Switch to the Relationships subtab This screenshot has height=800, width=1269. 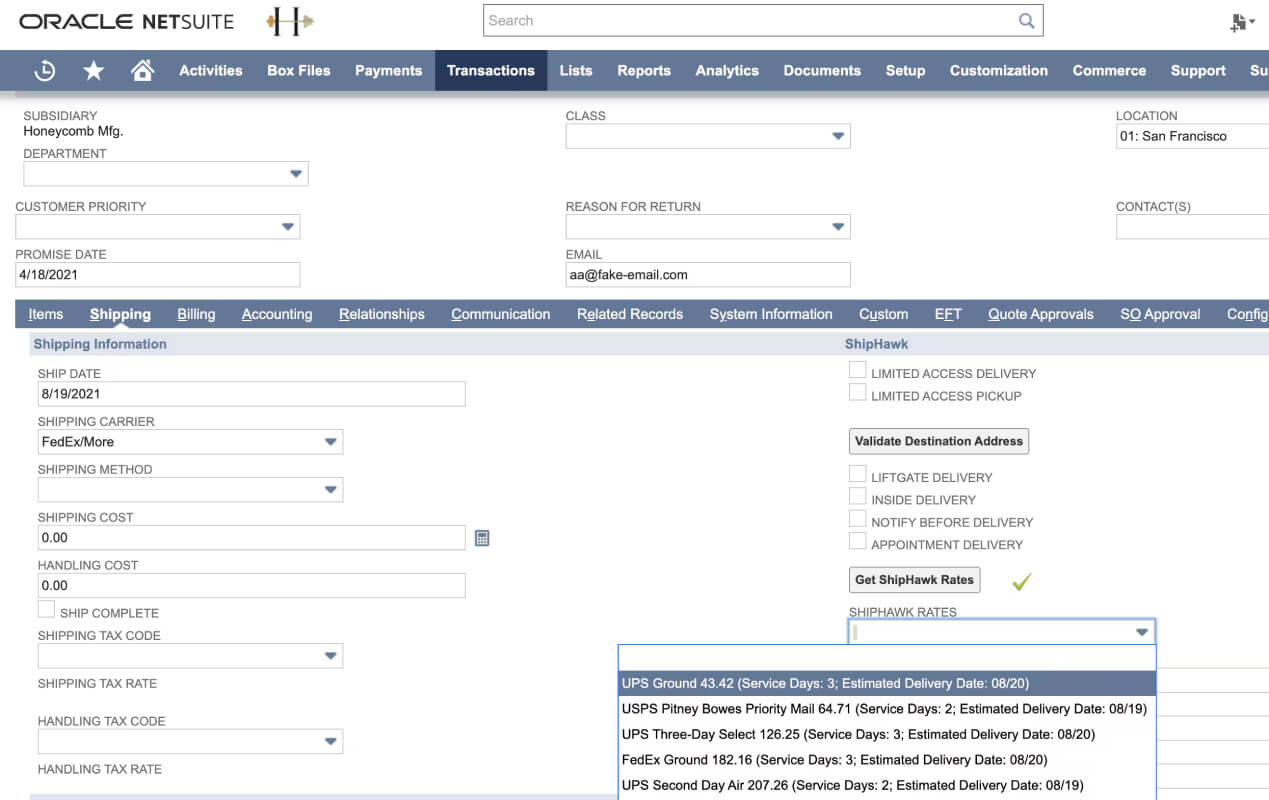point(382,314)
